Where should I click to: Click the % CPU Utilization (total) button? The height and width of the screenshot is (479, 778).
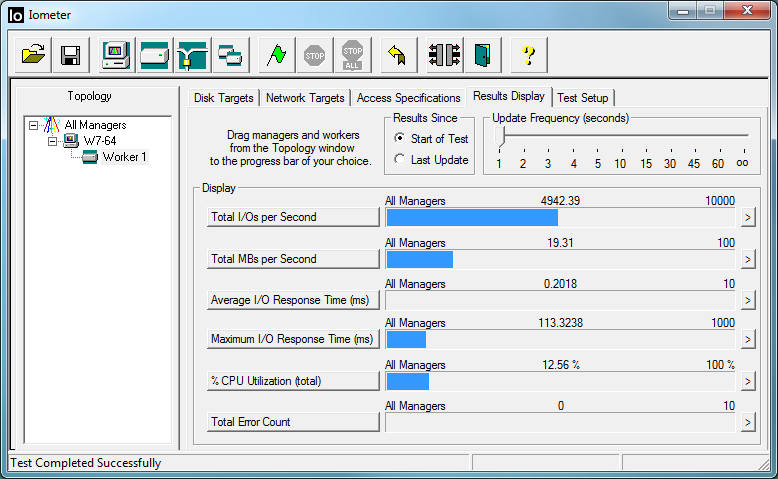[x=293, y=381]
